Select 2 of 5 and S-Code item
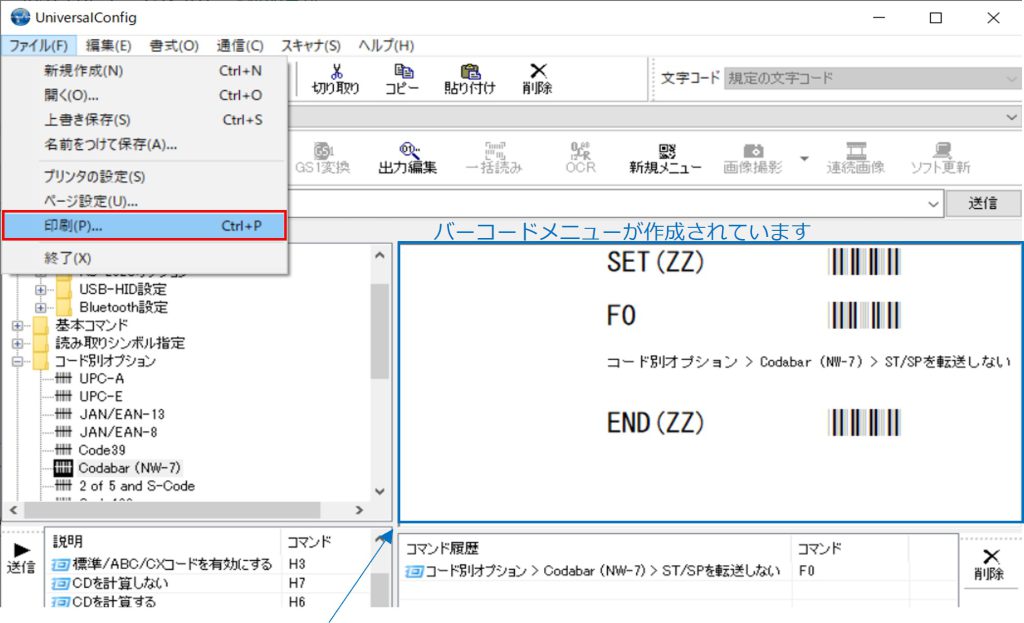 [136, 486]
